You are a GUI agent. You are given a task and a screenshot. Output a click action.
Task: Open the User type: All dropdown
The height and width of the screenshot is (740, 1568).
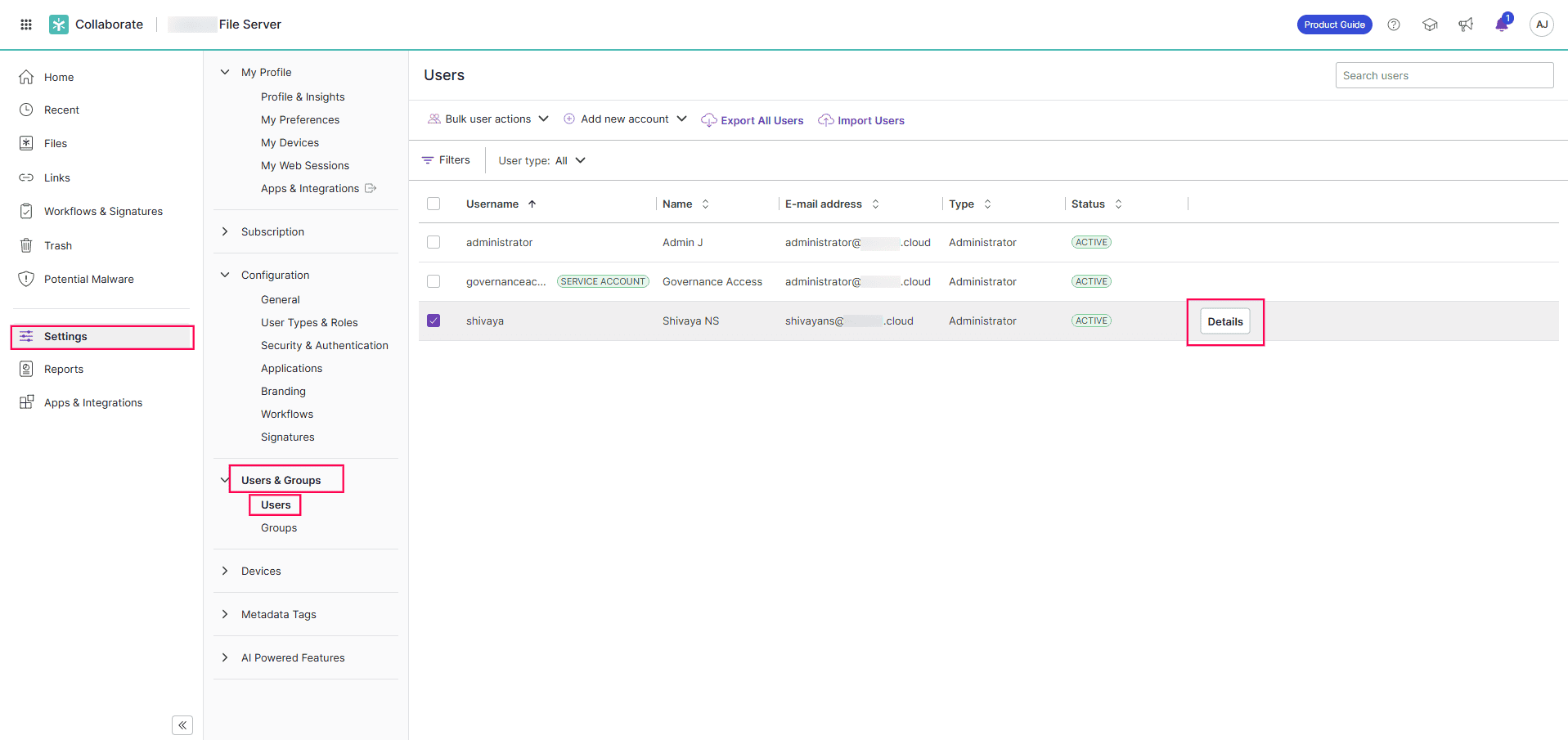542,160
